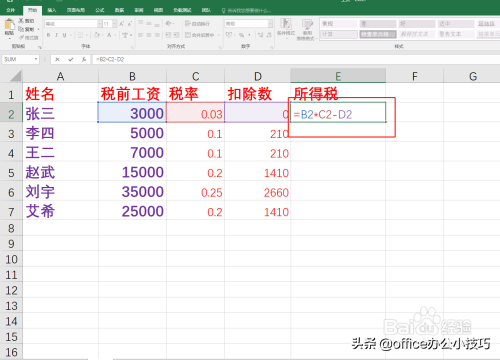
Task: Open the clipboard group dialog launcher
Action: [39, 47]
